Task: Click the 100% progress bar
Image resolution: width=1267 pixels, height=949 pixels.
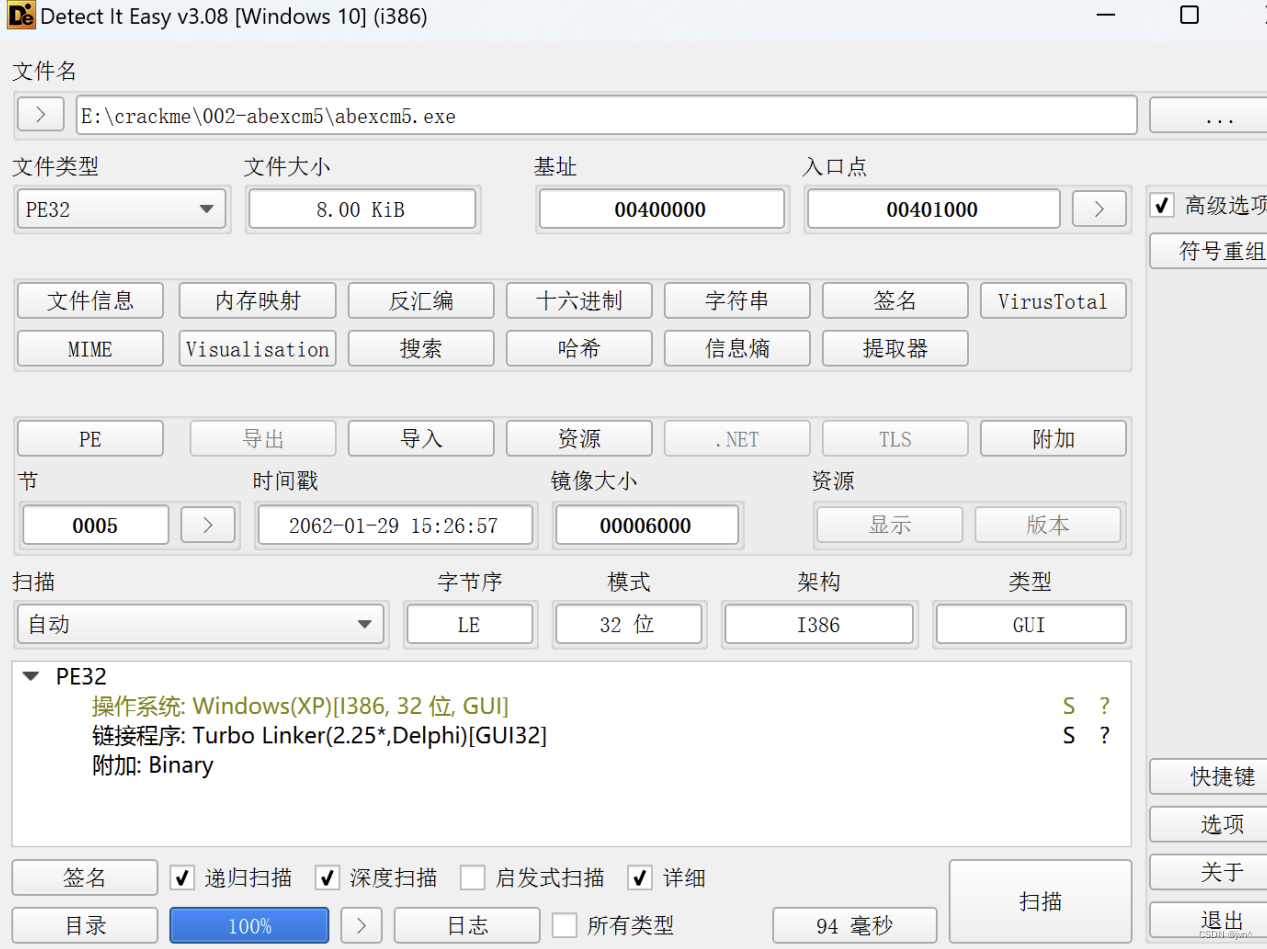Action: tap(249, 925)
